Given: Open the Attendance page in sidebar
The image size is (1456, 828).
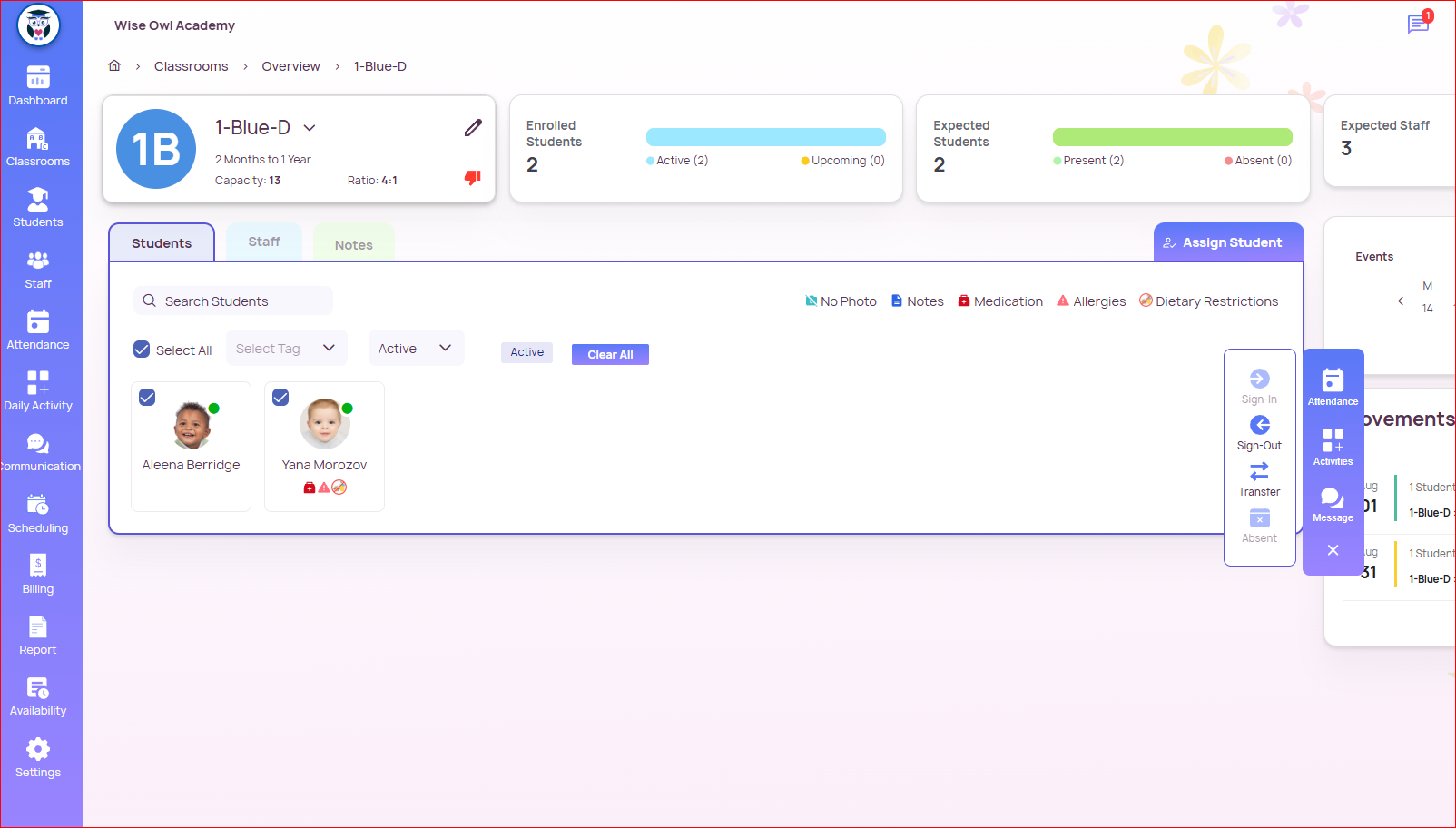Looking at the screenshot, I should [x=38, y=330].
